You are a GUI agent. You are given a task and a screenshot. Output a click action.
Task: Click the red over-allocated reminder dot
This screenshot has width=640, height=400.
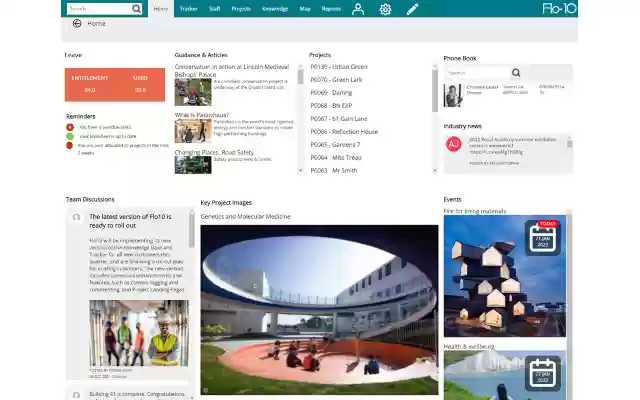click(70, 145)
